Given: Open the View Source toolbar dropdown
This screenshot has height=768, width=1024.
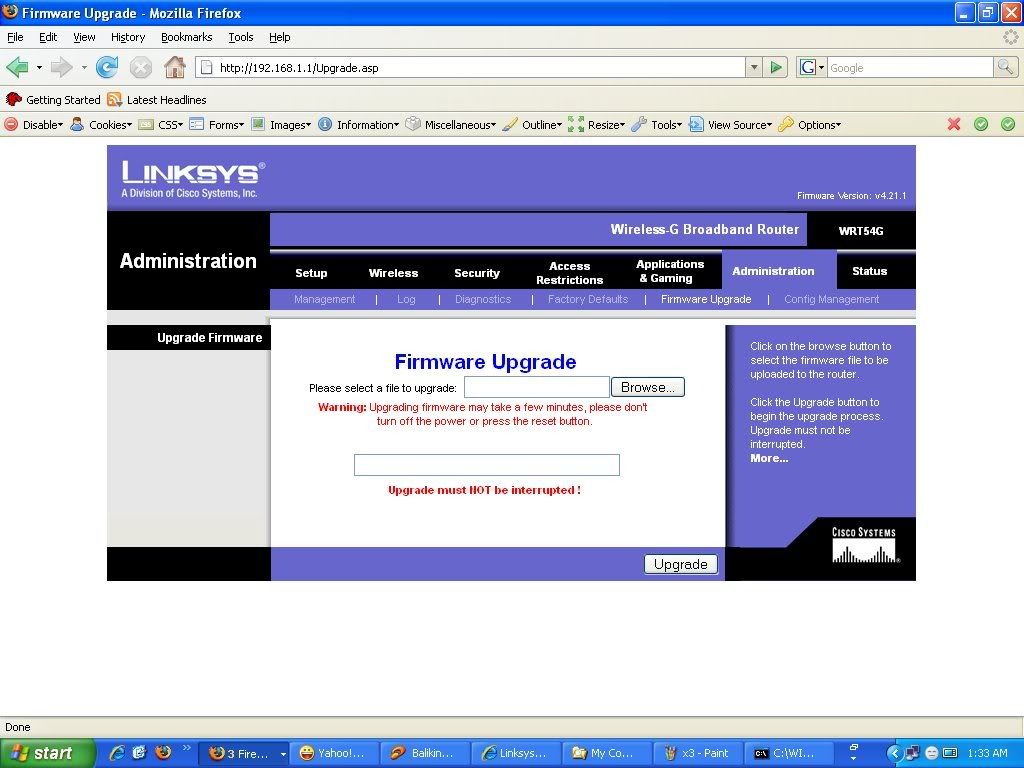Looking at the screenshot, I should 731,125.
